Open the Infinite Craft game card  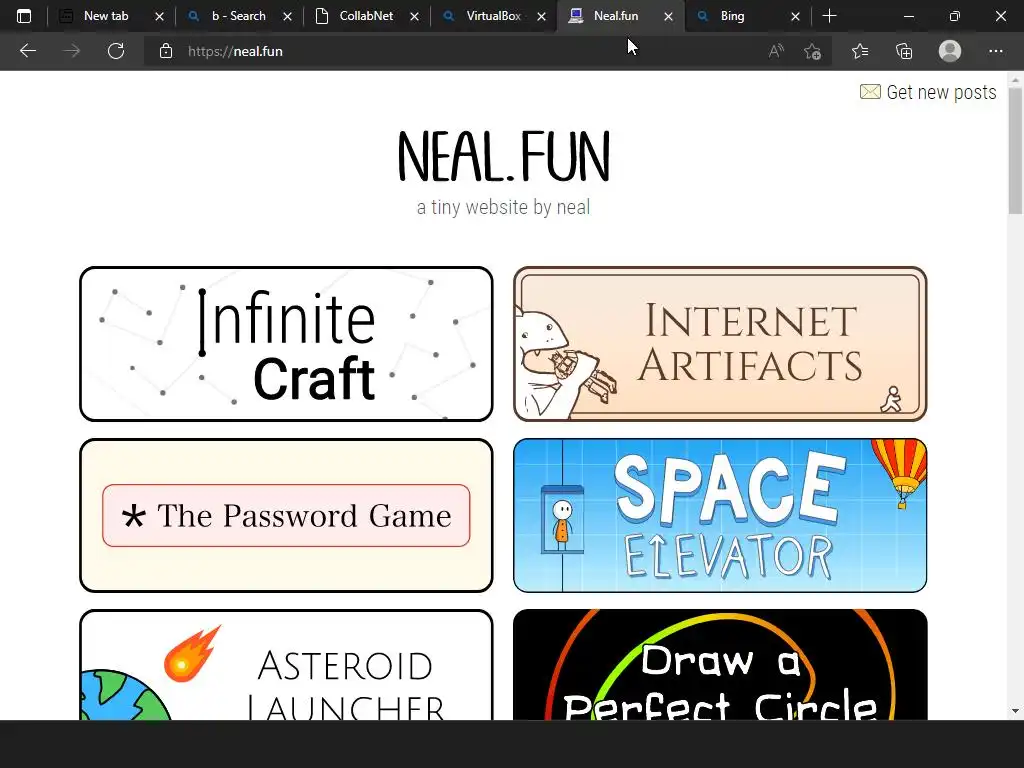(x=286, y=344)
